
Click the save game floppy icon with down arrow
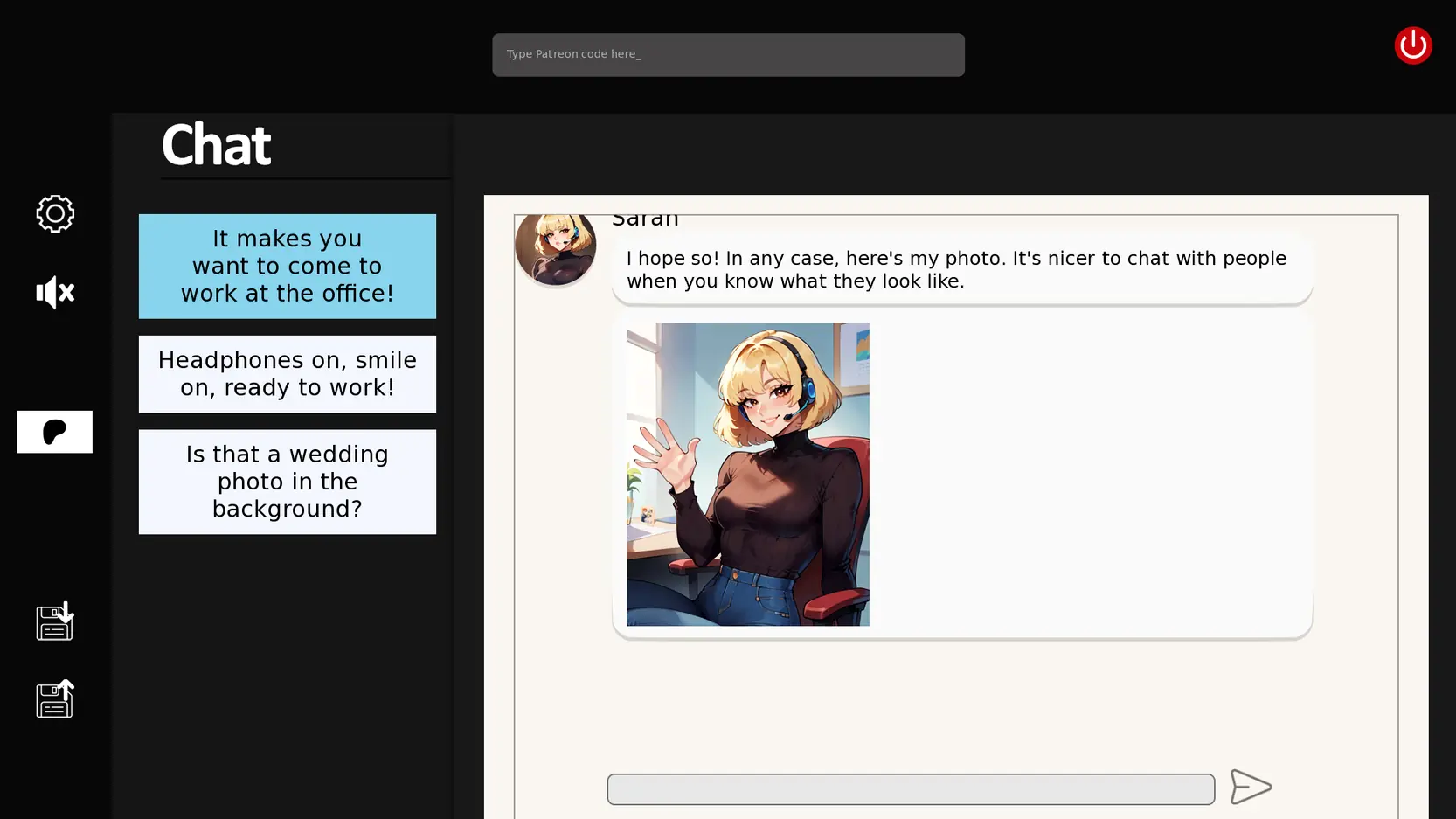[x=55, y=621]
